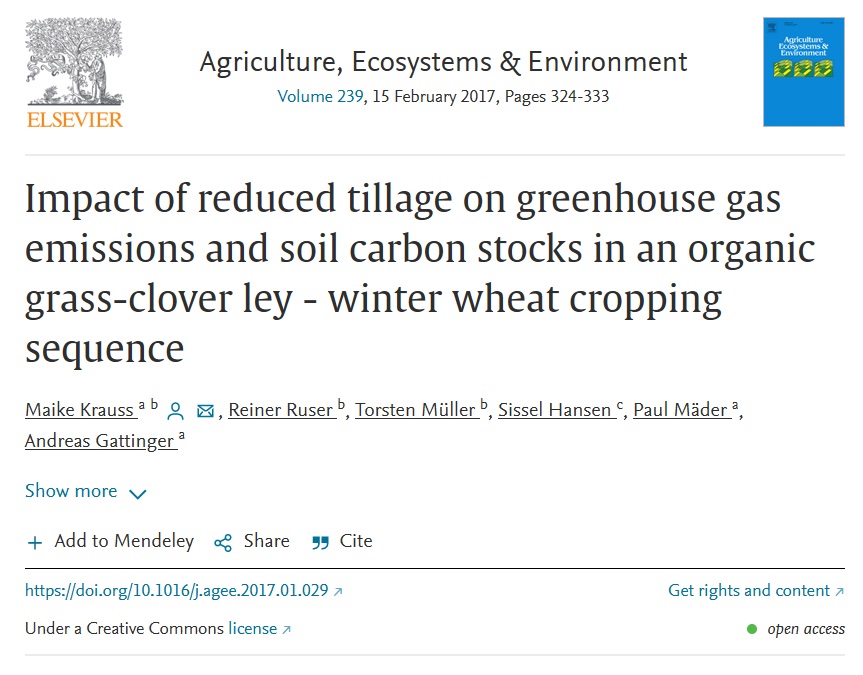The height and width of the screenshot is (675, 863).
Task: Click the open access green indicator dot
Action: click(x=751, y=629)
